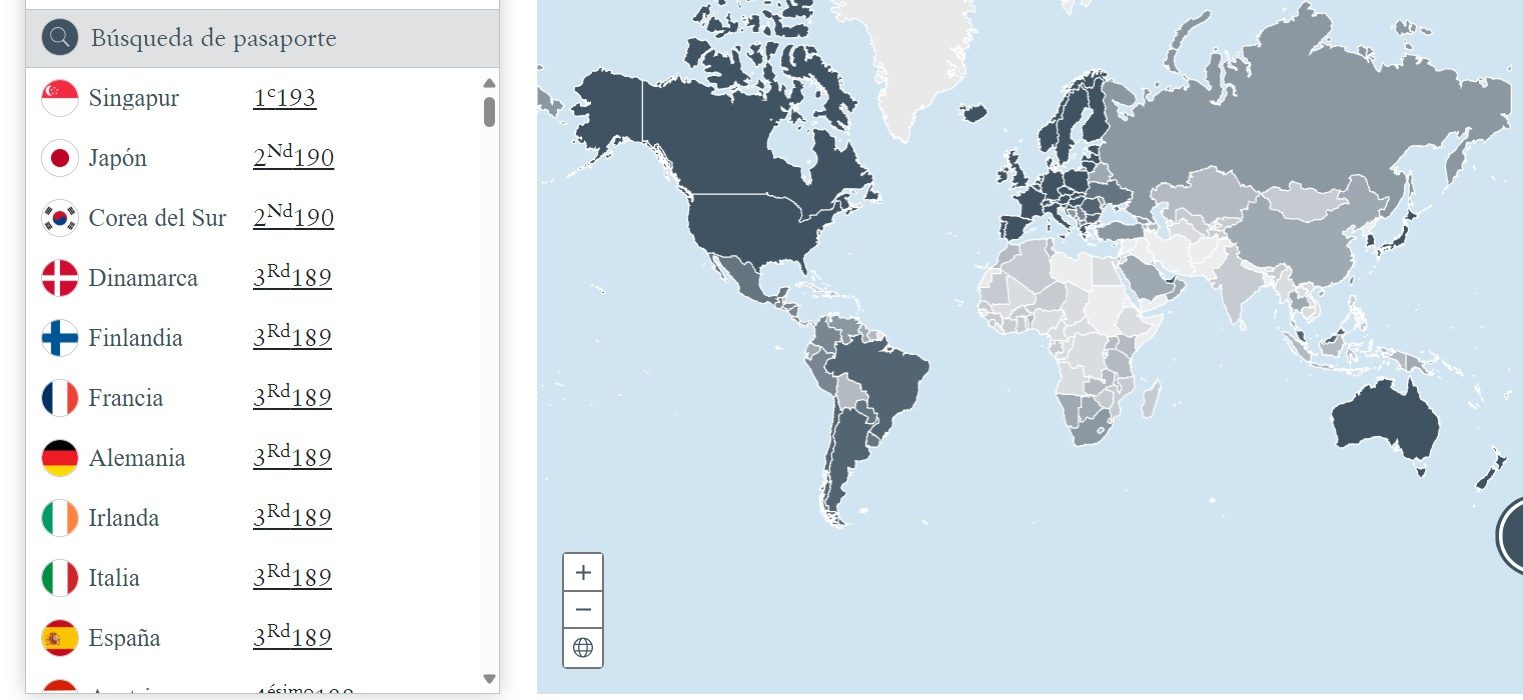
Task: Click the Dinamarca flag icon
Action: tap(60, 278)
